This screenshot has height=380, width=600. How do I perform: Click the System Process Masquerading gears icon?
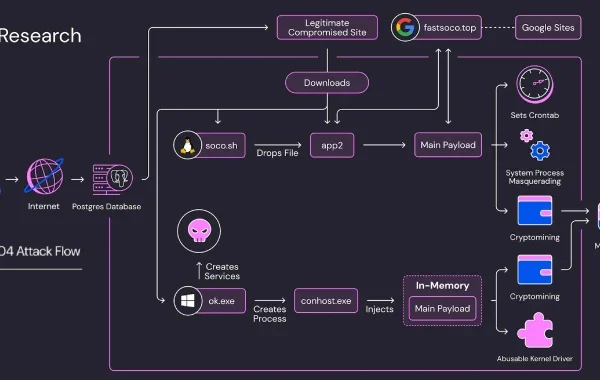[535, 145]
